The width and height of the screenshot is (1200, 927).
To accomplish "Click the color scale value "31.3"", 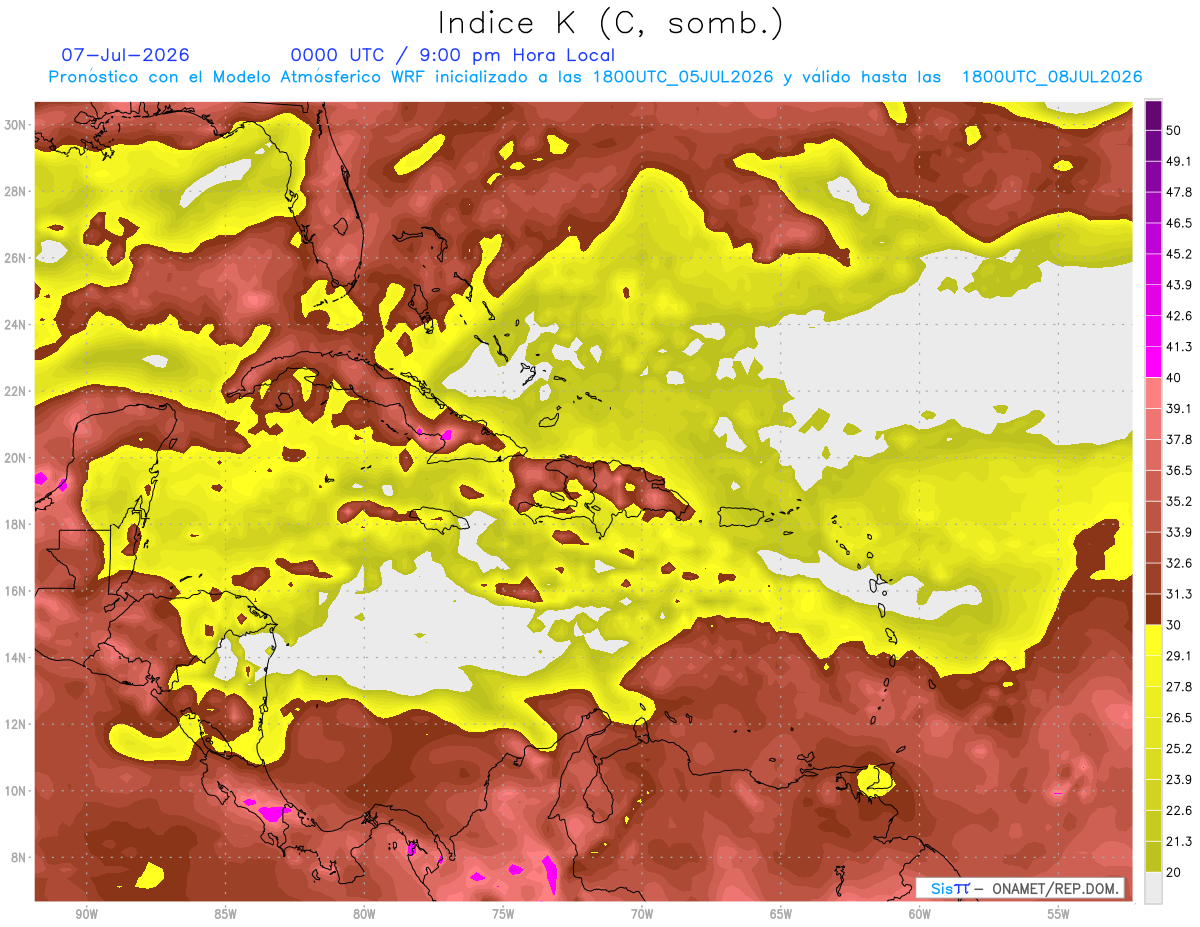I will pos(1179,594).
